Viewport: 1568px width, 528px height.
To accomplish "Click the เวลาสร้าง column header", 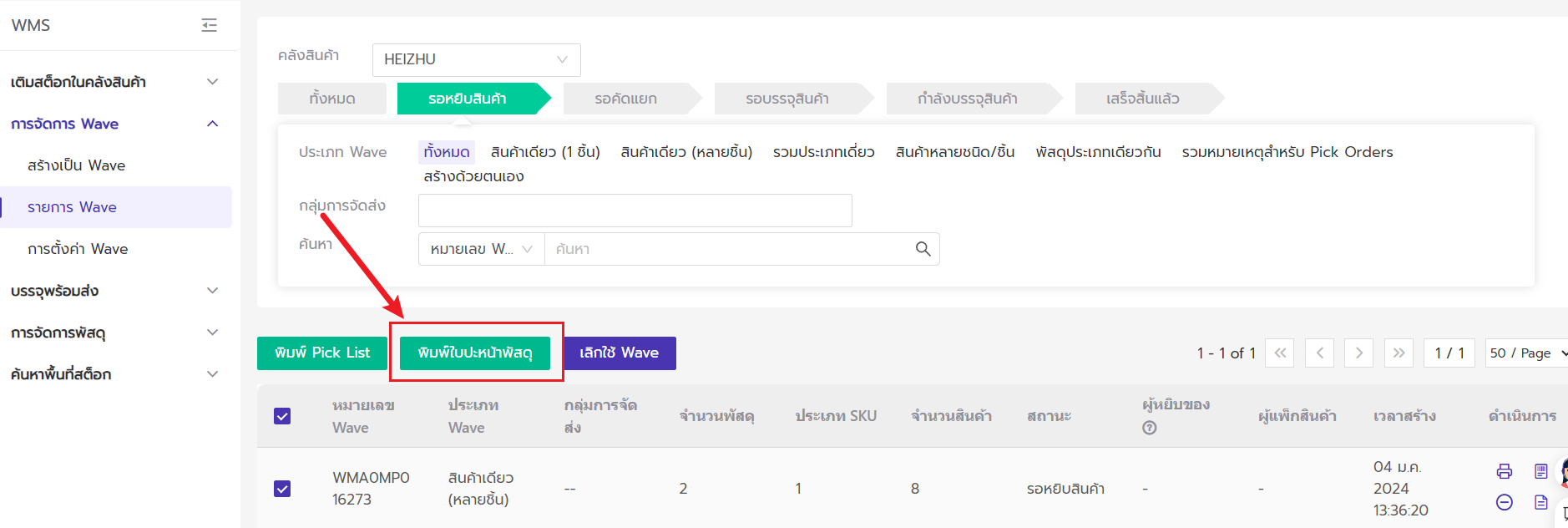I will (x=1404, y=416).
